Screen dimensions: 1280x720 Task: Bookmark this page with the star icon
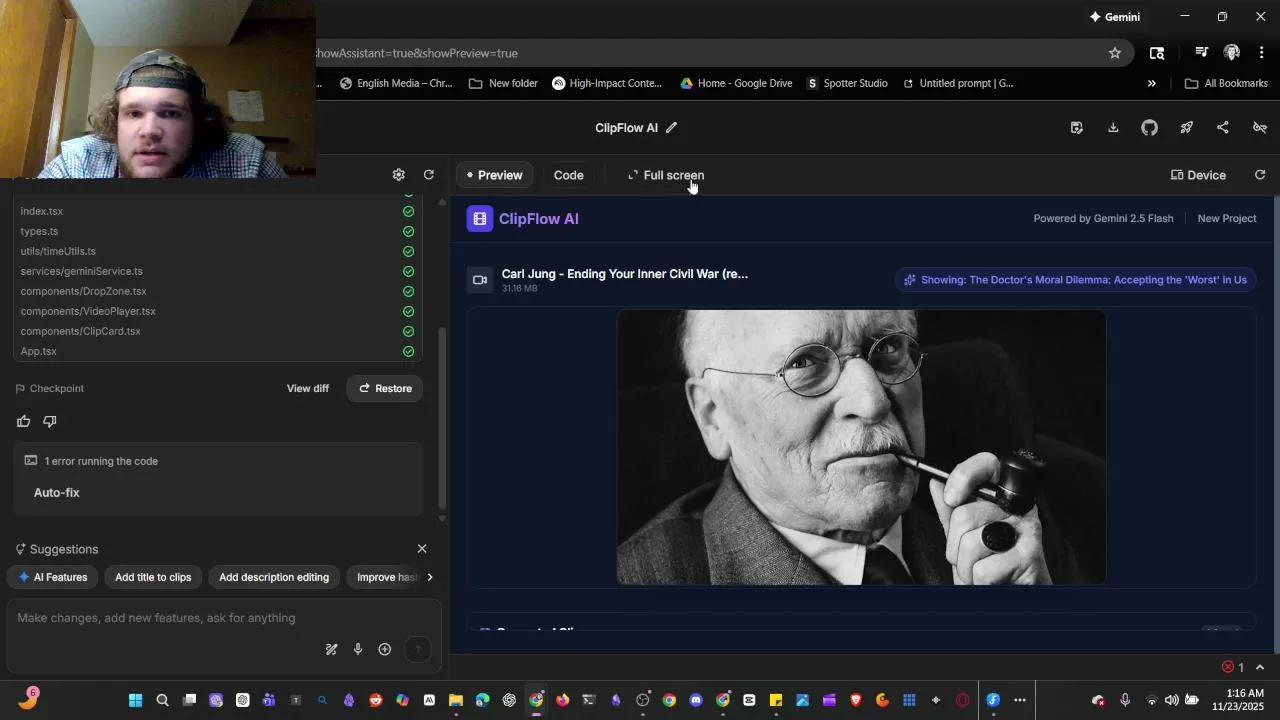[x=1115, y=53]
